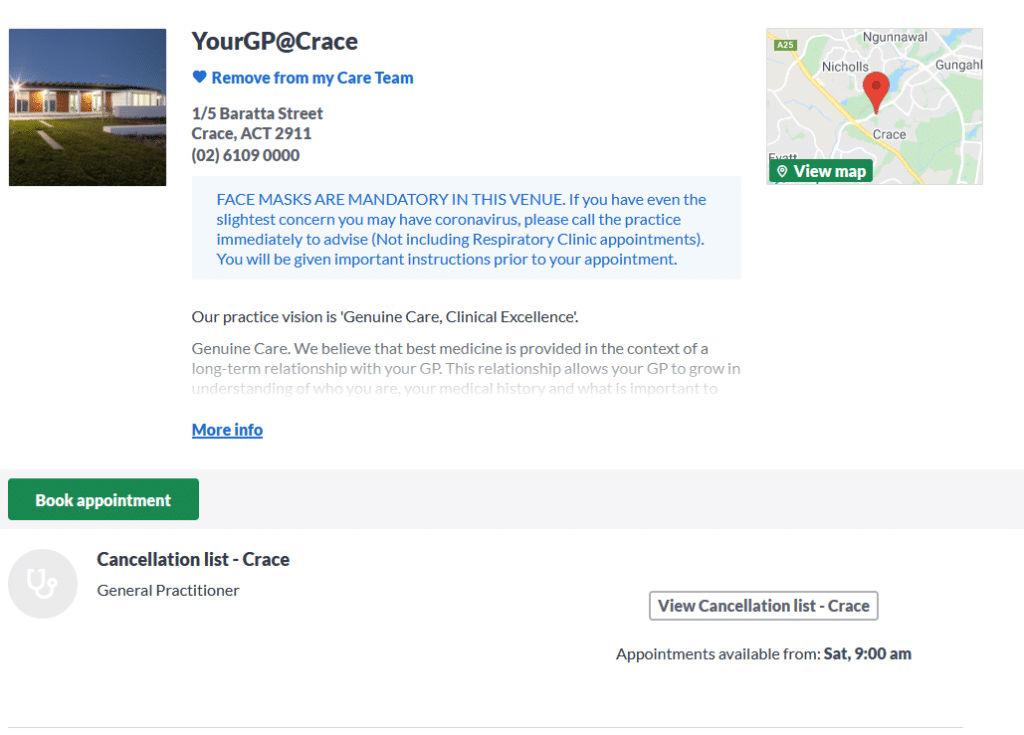Screen dimensions: 1024x735
Task: Click the Cancellation list - Crace heading
Action: pos(193,559)
